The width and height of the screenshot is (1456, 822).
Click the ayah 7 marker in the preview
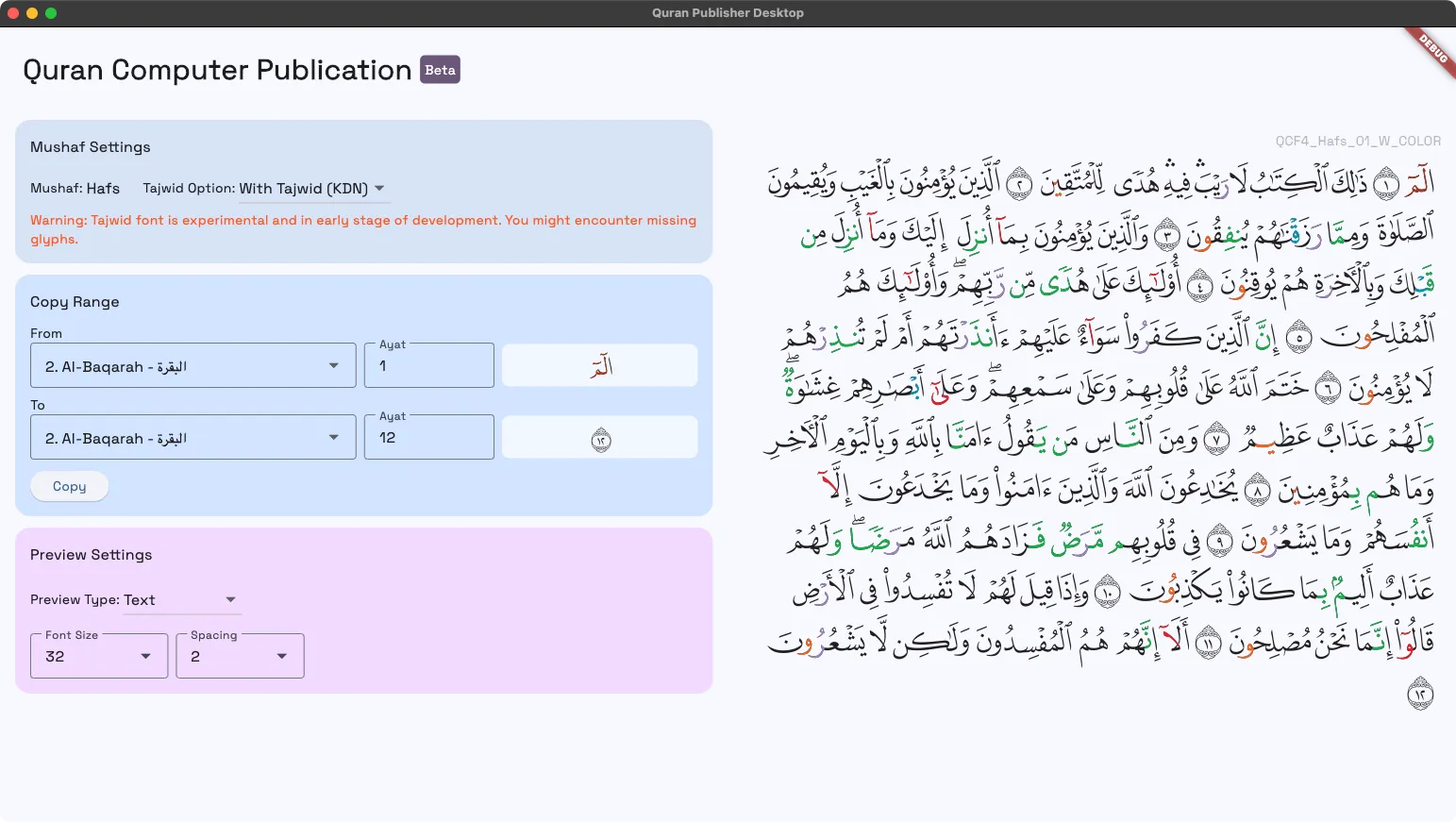tap(1217, 439)
